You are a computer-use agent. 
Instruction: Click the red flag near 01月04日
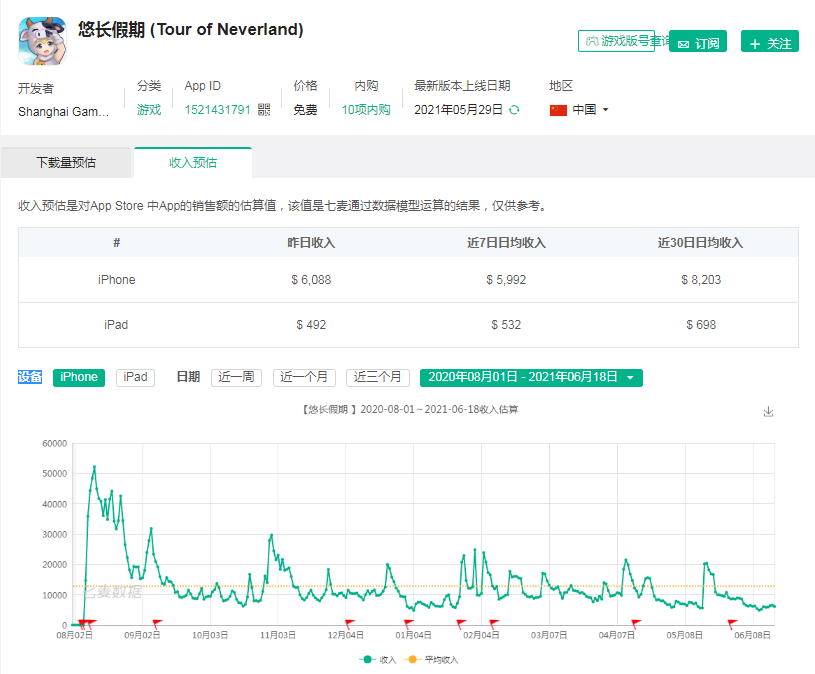(409, 623)
